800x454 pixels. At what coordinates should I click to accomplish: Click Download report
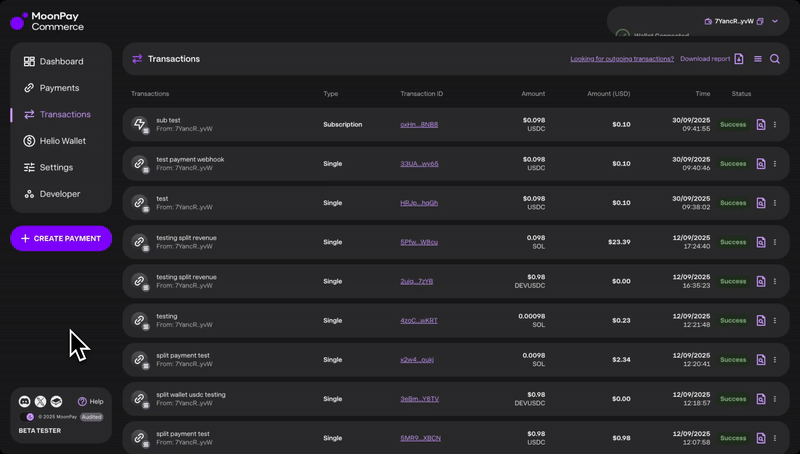705,59
